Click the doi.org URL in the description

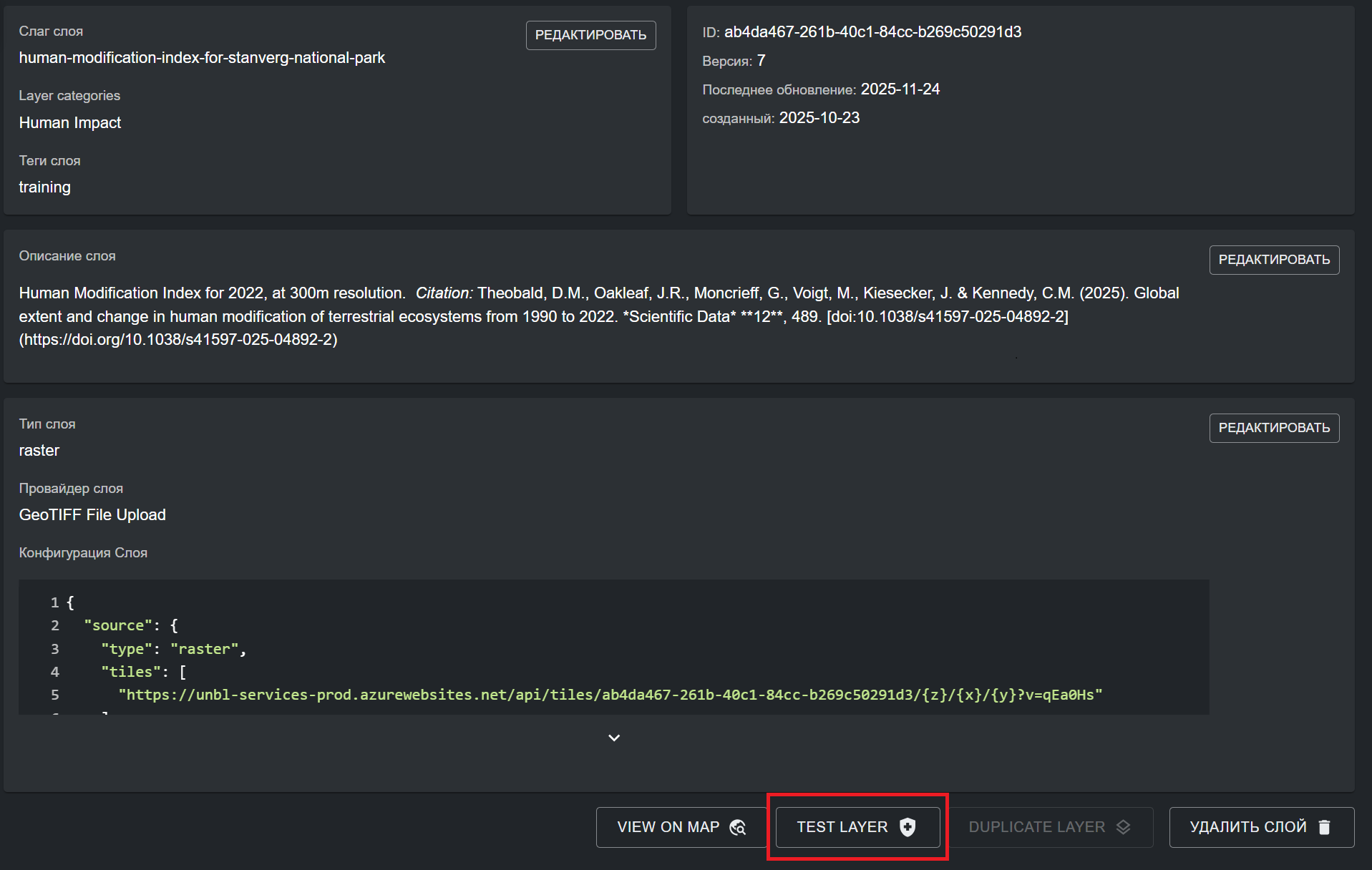coord(178,340)
